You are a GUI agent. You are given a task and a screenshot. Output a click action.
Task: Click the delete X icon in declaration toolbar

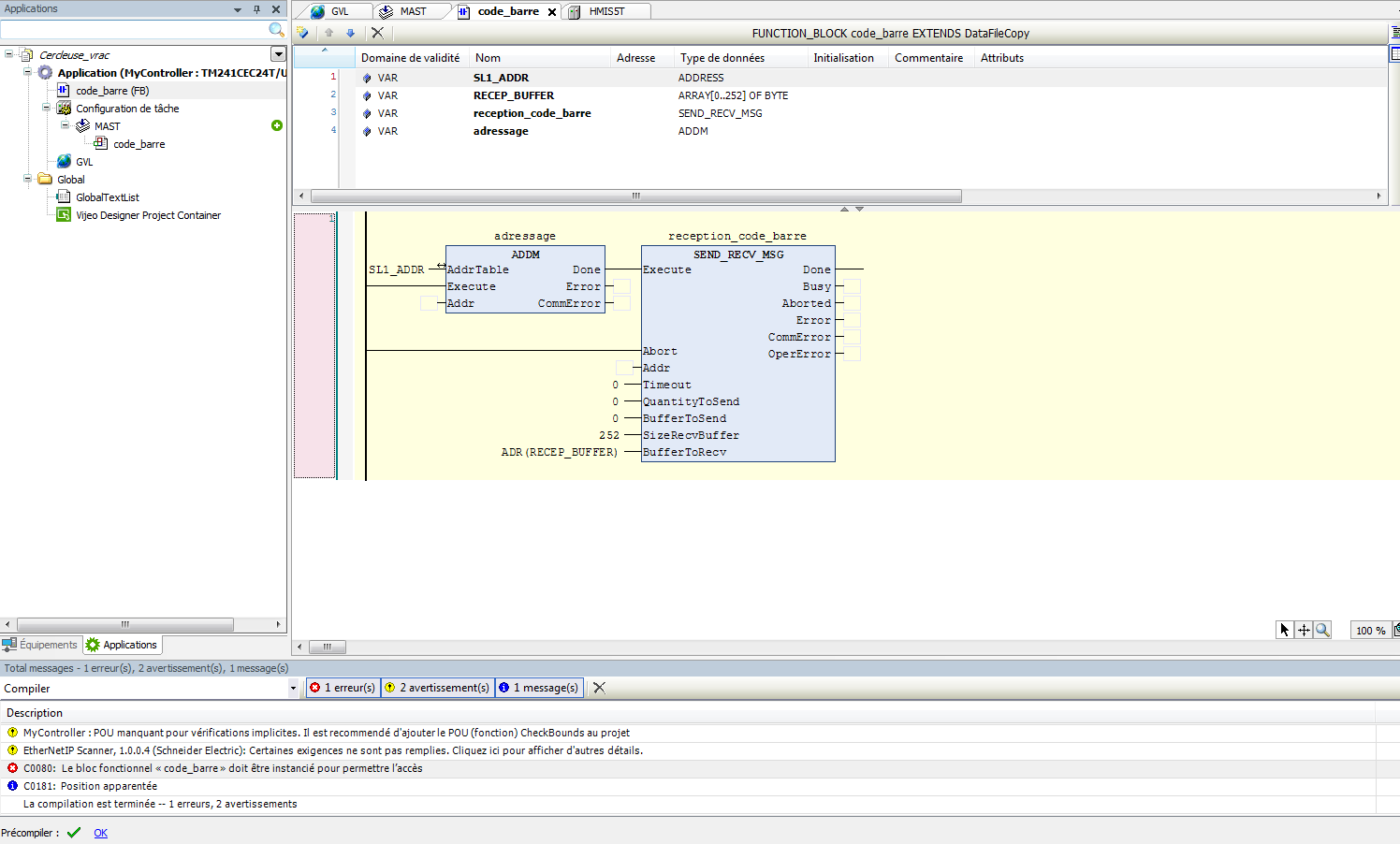point(377,33)
